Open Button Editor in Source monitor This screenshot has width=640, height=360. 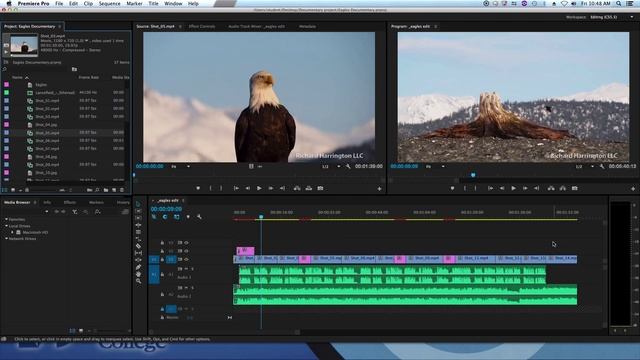379,189
